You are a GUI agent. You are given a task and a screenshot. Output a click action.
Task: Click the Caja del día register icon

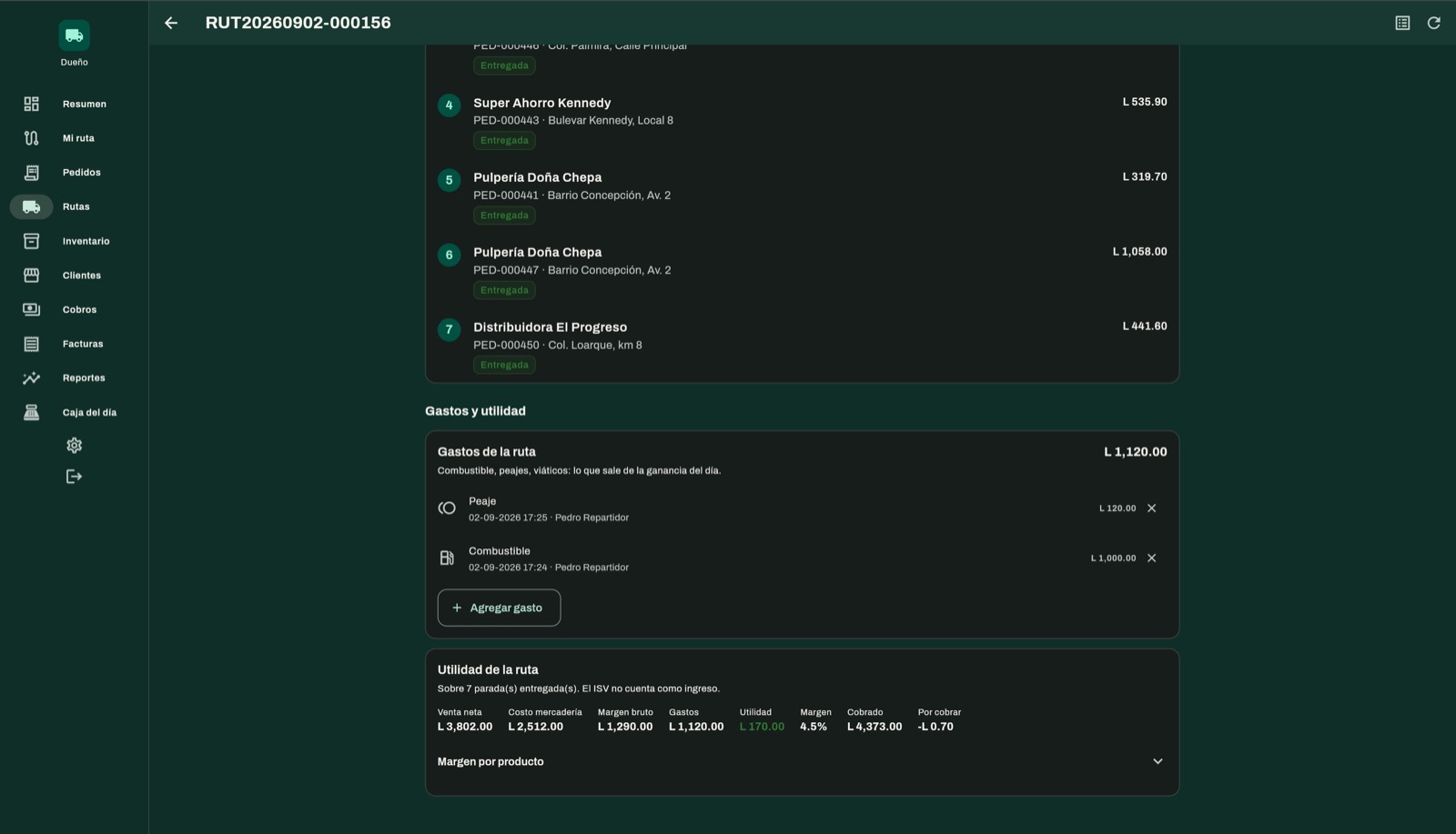pyautogui.click(x=32, y=412)
